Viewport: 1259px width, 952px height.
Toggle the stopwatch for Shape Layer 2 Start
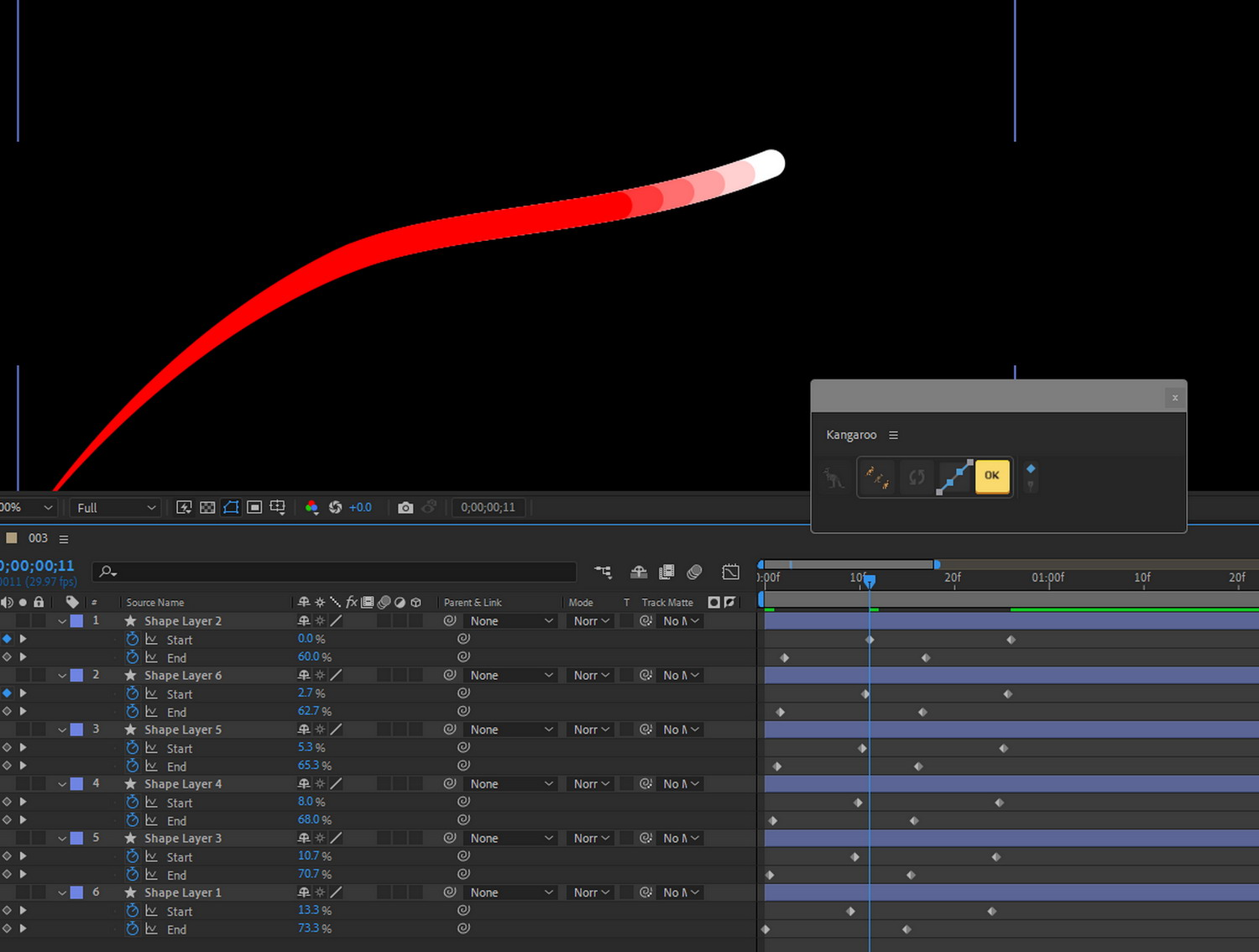tap(132, 640)
